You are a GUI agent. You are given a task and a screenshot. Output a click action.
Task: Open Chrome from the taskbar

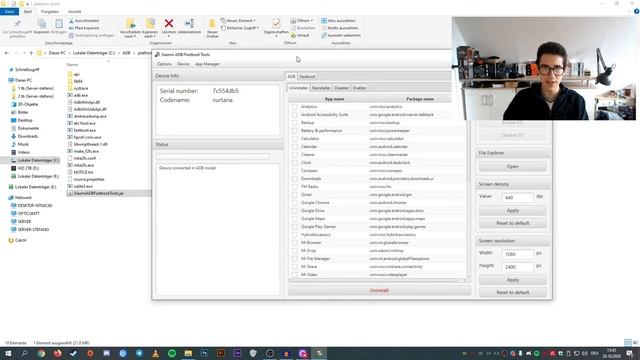[x=41, y=353]
